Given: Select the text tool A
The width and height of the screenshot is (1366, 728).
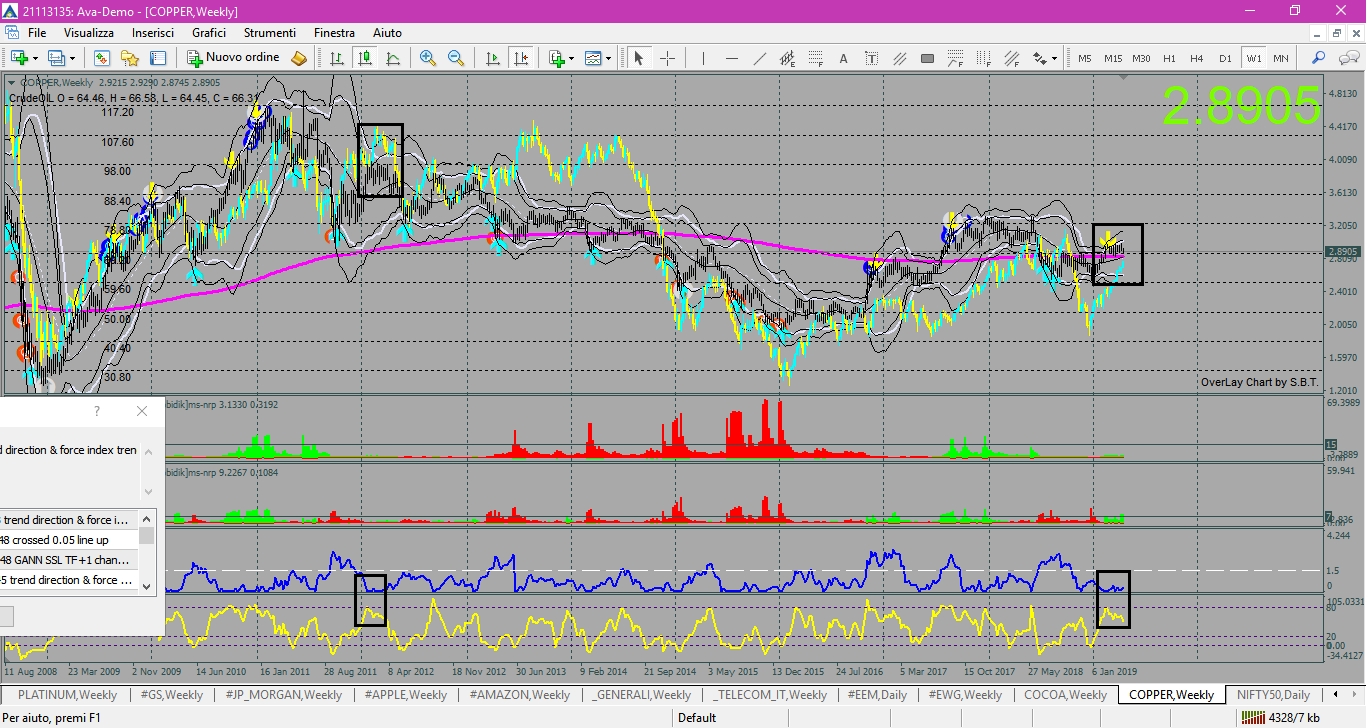Looking at the screenshot, I should [844, 58].
